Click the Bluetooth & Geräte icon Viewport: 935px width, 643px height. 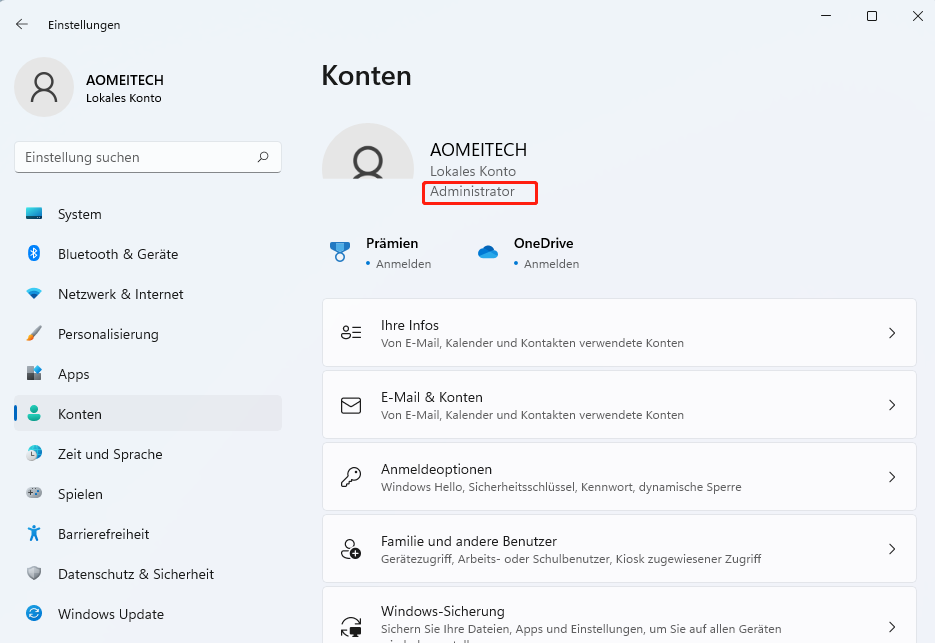pyautogui.click(x=34, y=254)
